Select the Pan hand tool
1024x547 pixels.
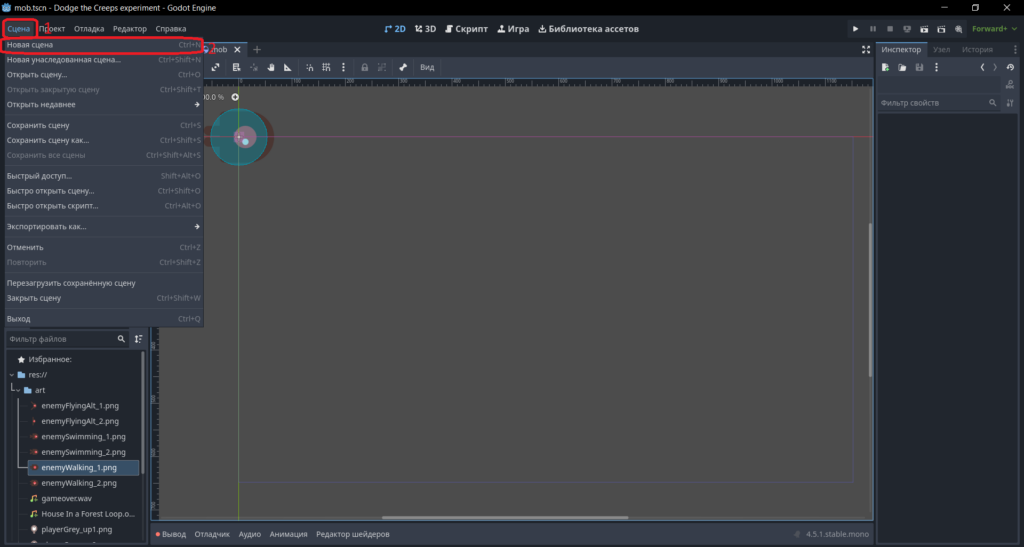[270, 67]
